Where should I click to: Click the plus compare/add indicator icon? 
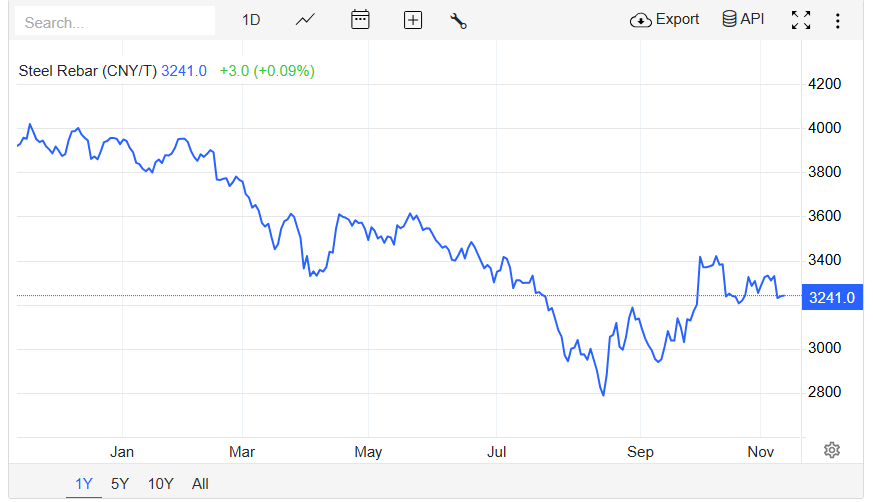coord(412,20)
